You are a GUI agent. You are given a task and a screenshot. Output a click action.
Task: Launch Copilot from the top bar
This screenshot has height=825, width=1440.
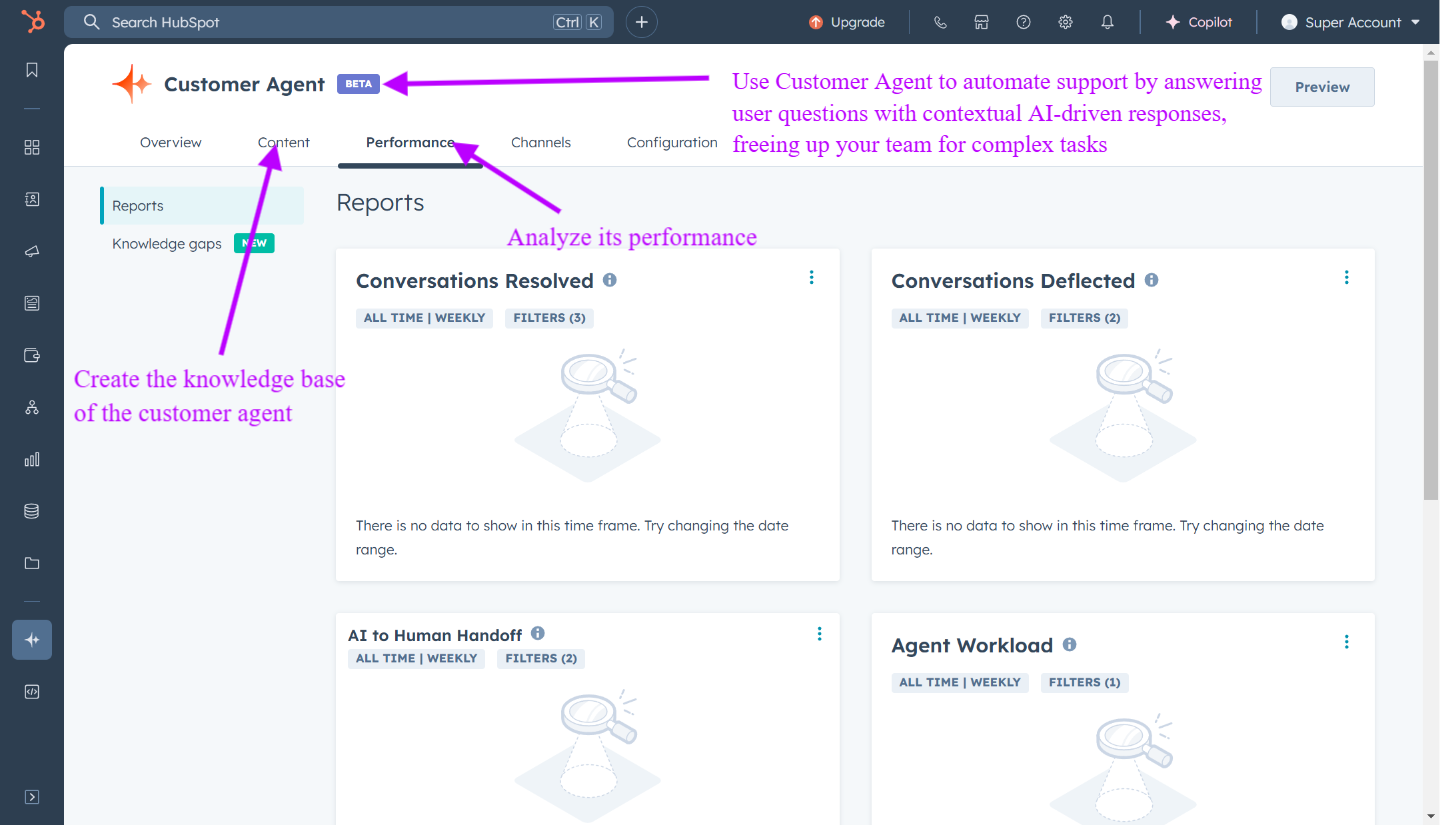click(x=1198, y=21)
